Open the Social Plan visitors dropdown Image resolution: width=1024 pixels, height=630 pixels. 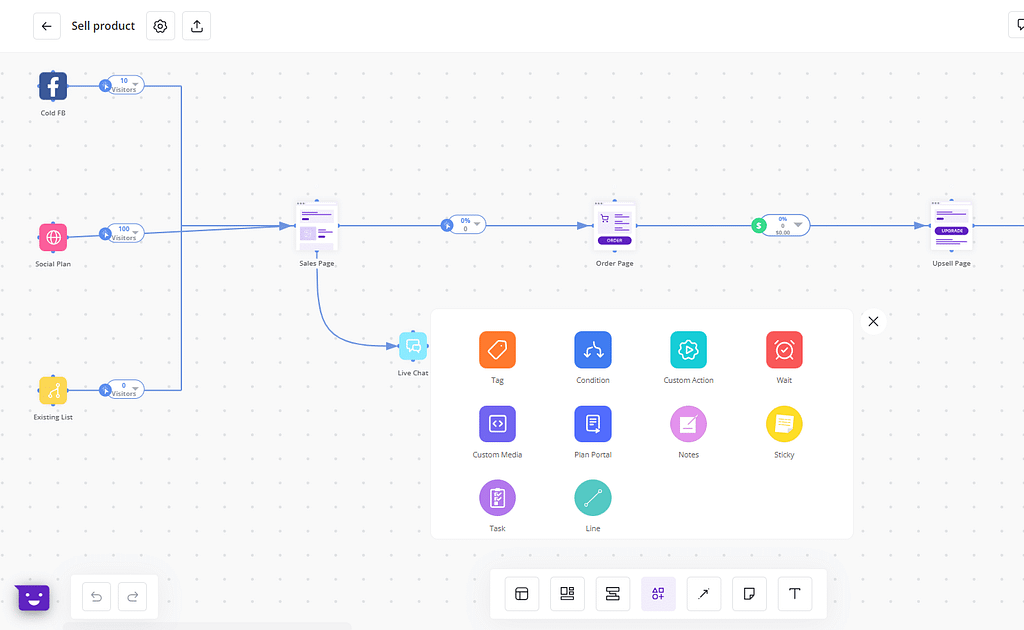(x=137, y=233)
